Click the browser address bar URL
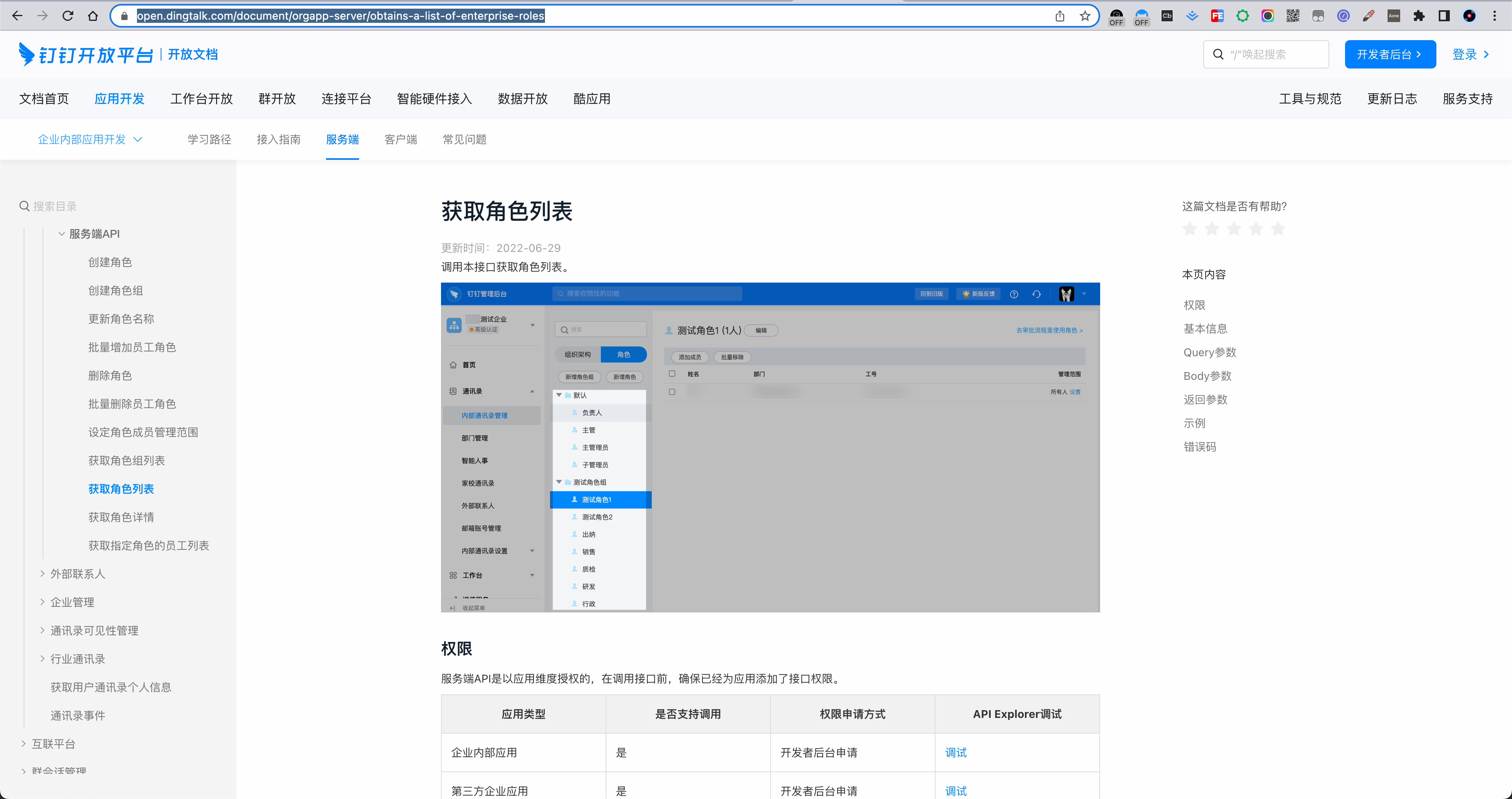The width and height of the screenshot is (1512, 799). 341,16
